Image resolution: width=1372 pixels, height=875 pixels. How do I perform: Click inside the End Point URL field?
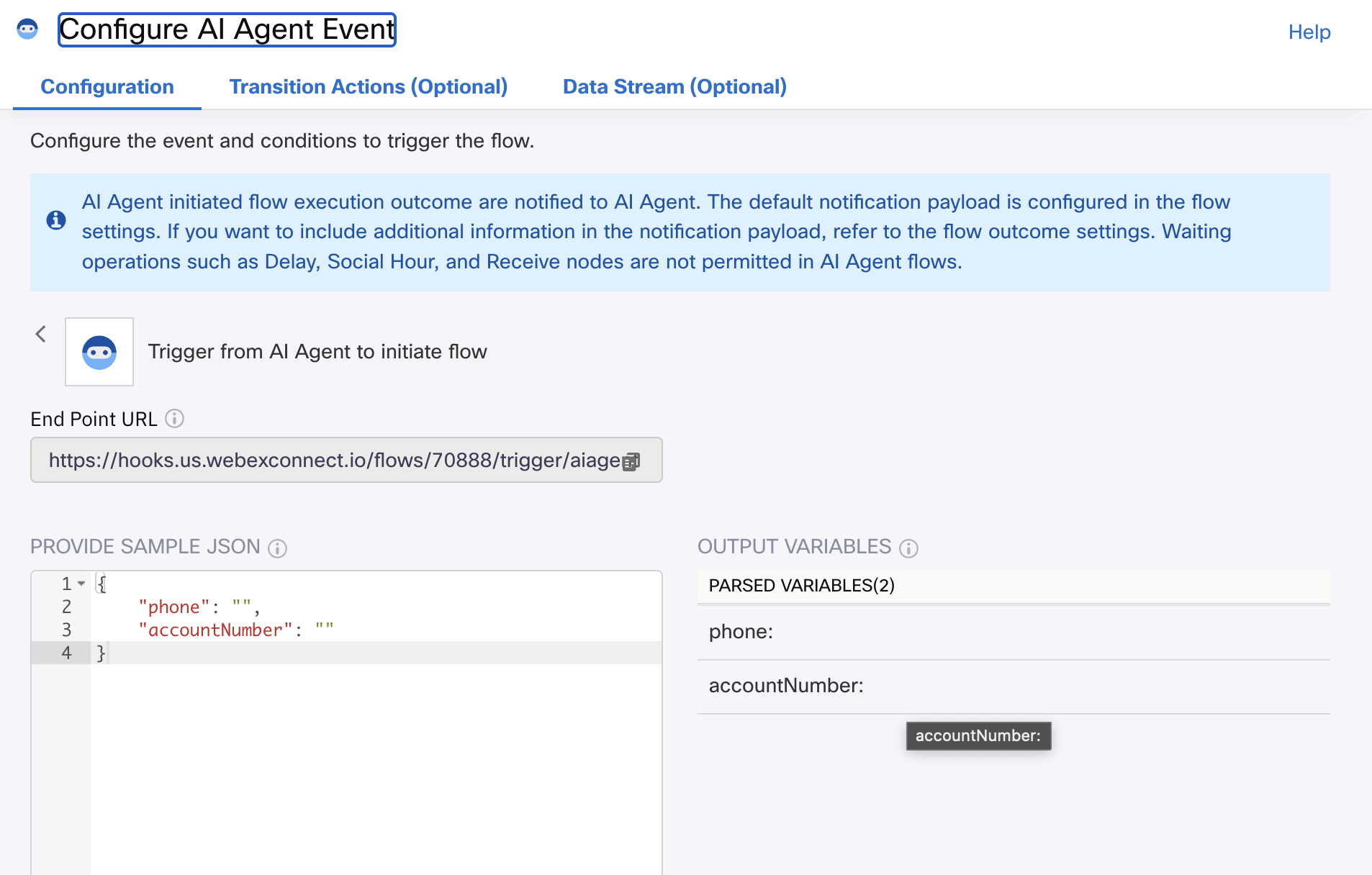pos(346,460)
